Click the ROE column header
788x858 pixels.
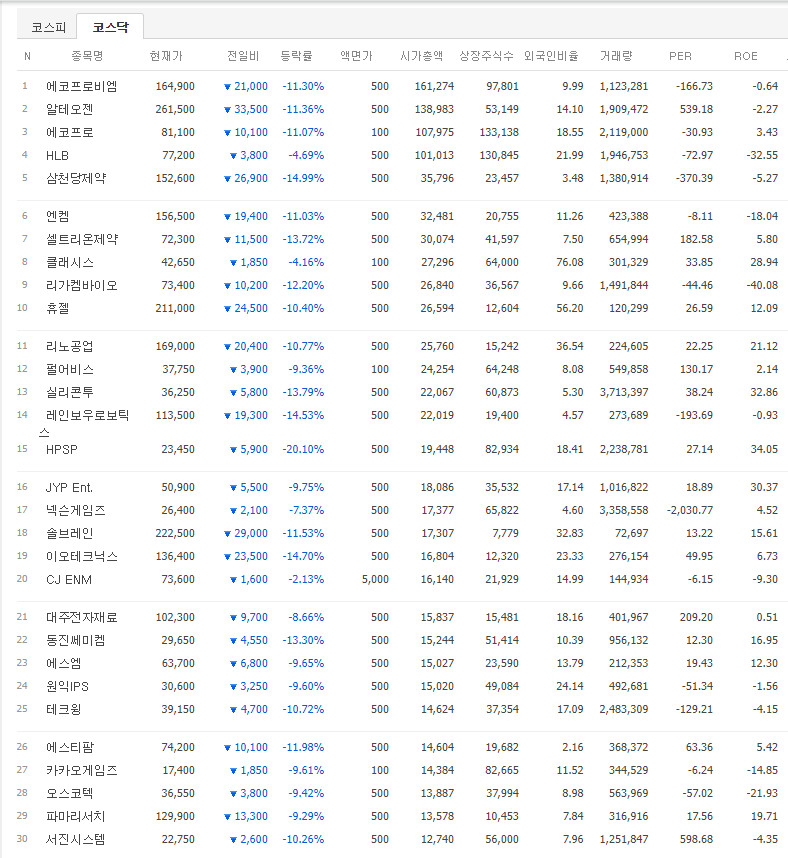click(x=746, y=56)
